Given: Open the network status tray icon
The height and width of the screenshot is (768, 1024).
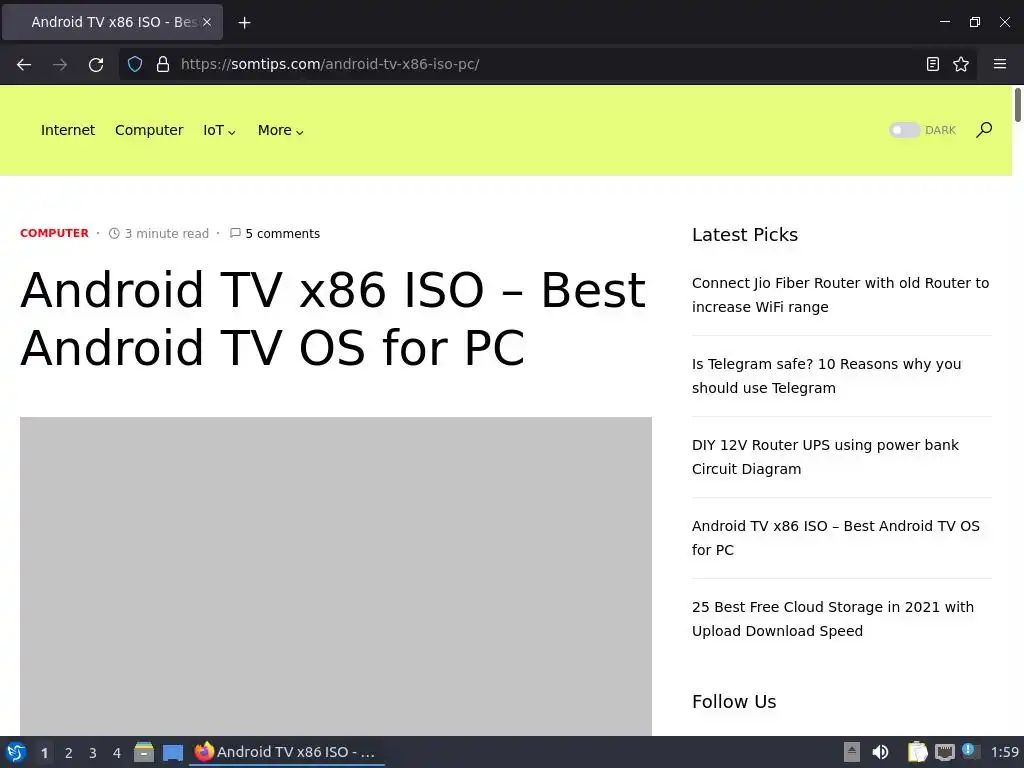Looking at the screenshot, I should click(944, 752).
